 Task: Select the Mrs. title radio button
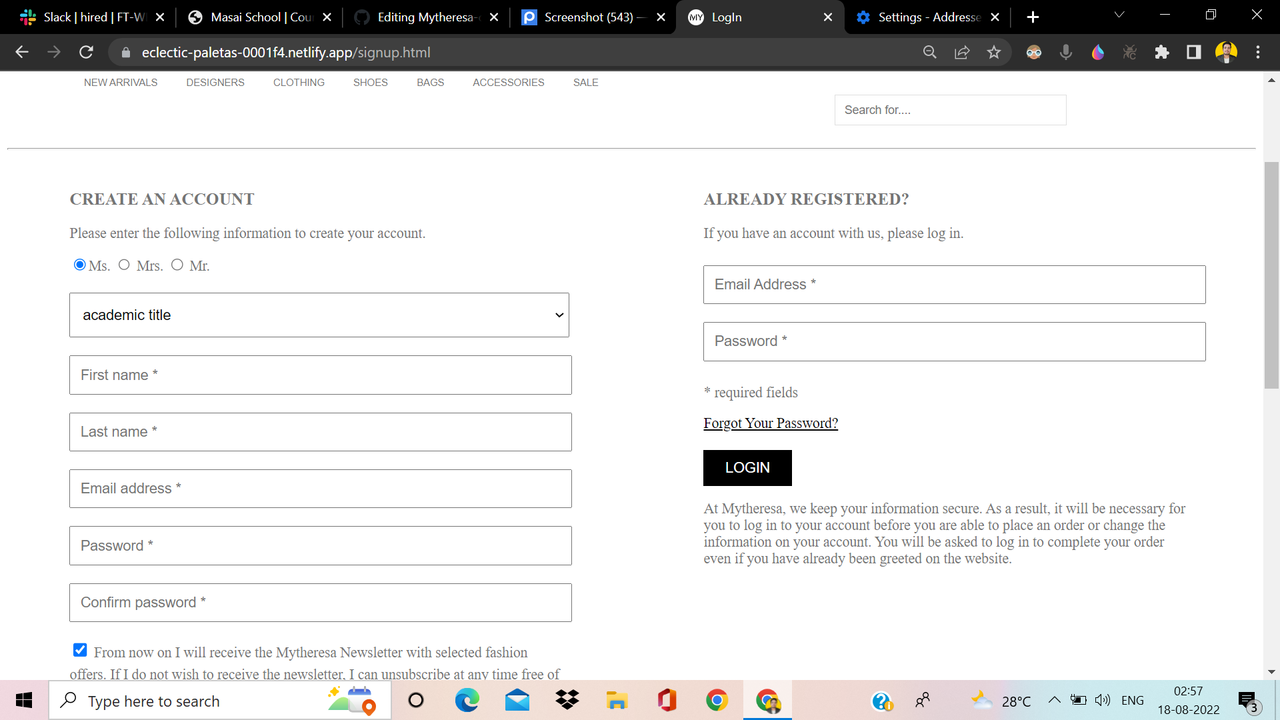point(124,264)
